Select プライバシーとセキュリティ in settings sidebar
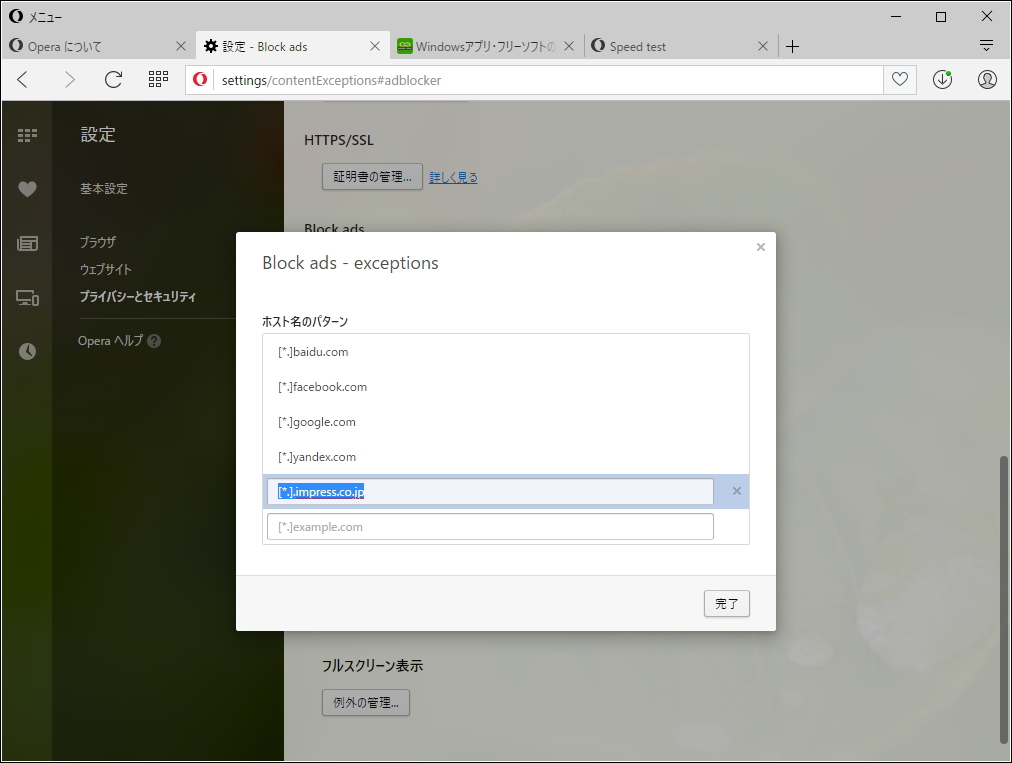 click(138, 296)
